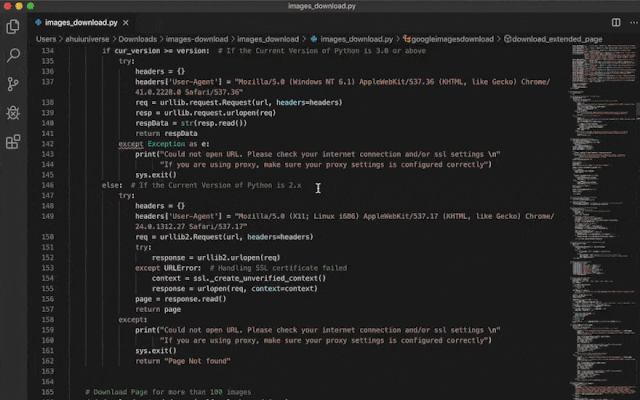Click the 'Handling SSL certificate failed' comment
This screenshot has width=640, height=400.
tap(278, 268)
